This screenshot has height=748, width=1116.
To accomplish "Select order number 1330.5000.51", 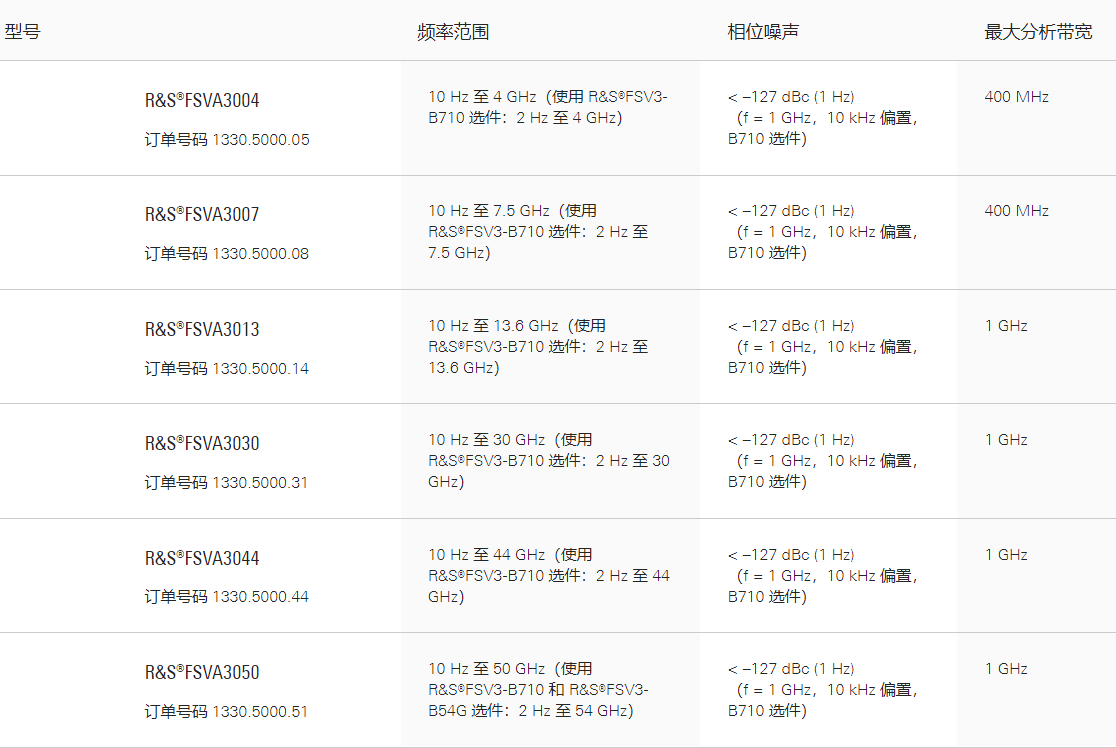I will 261,712.
